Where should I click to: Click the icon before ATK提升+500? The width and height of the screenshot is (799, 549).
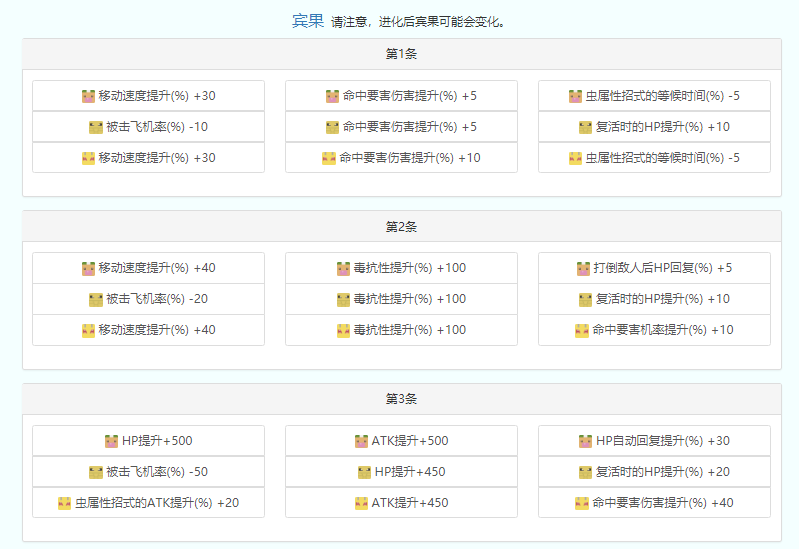(362, 441)
